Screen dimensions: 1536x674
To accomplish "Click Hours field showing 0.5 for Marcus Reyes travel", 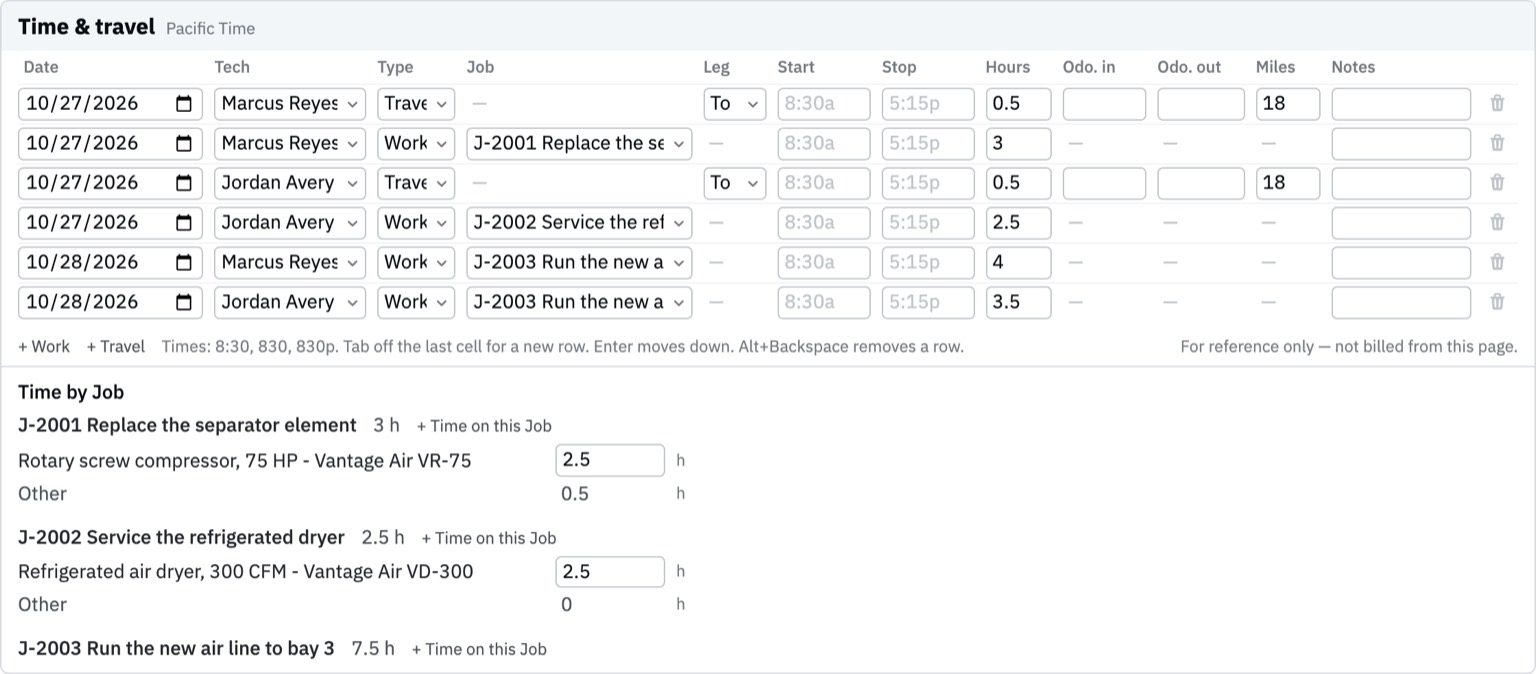I will pyautogui.click(x=1018, y=104).
